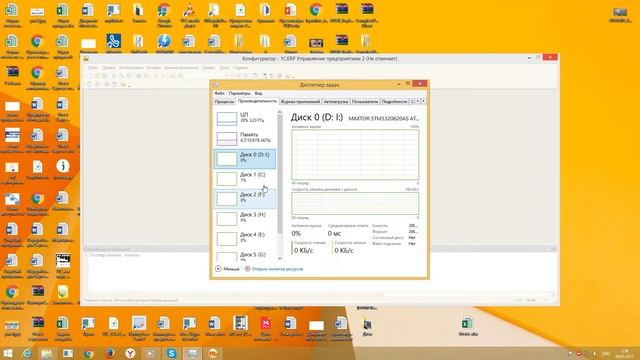Select Диск 5 (G:) in sidebar

click(245, 256)
